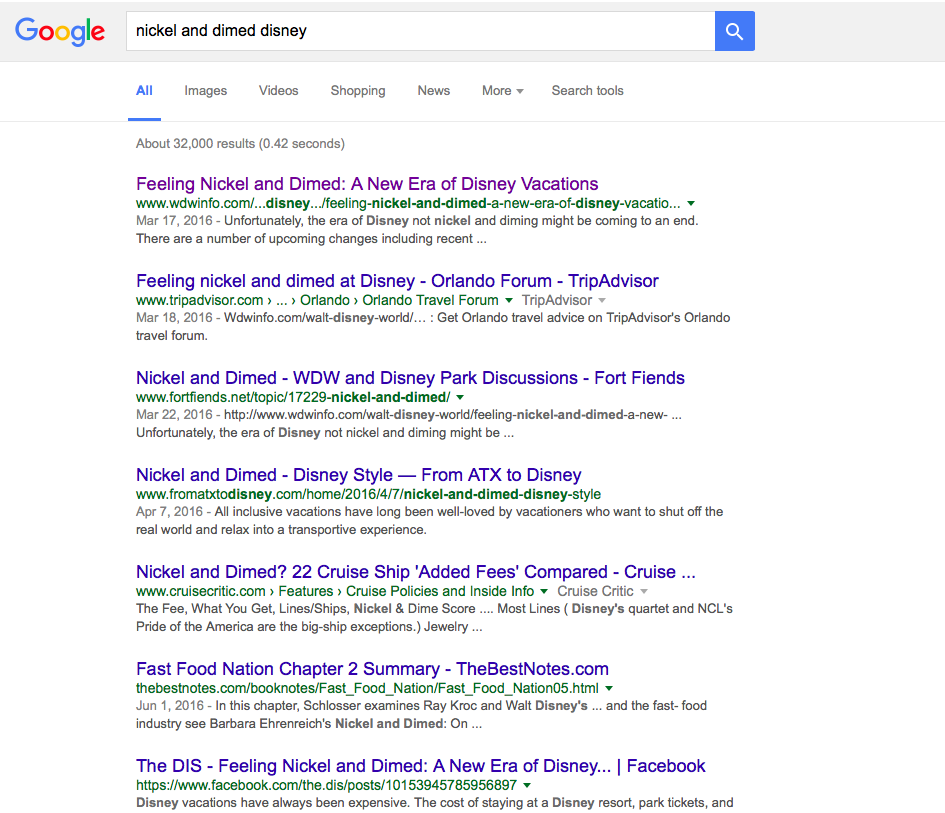This screenshot has height=813, width=945.
Task: Expand the More dropdown menu
Action: pos(503,90)
